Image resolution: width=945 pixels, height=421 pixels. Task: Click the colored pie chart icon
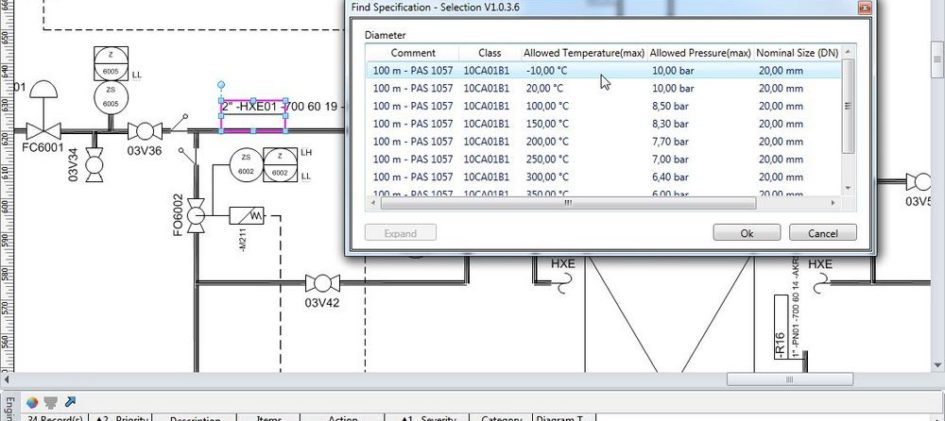(x=33, y=401)
